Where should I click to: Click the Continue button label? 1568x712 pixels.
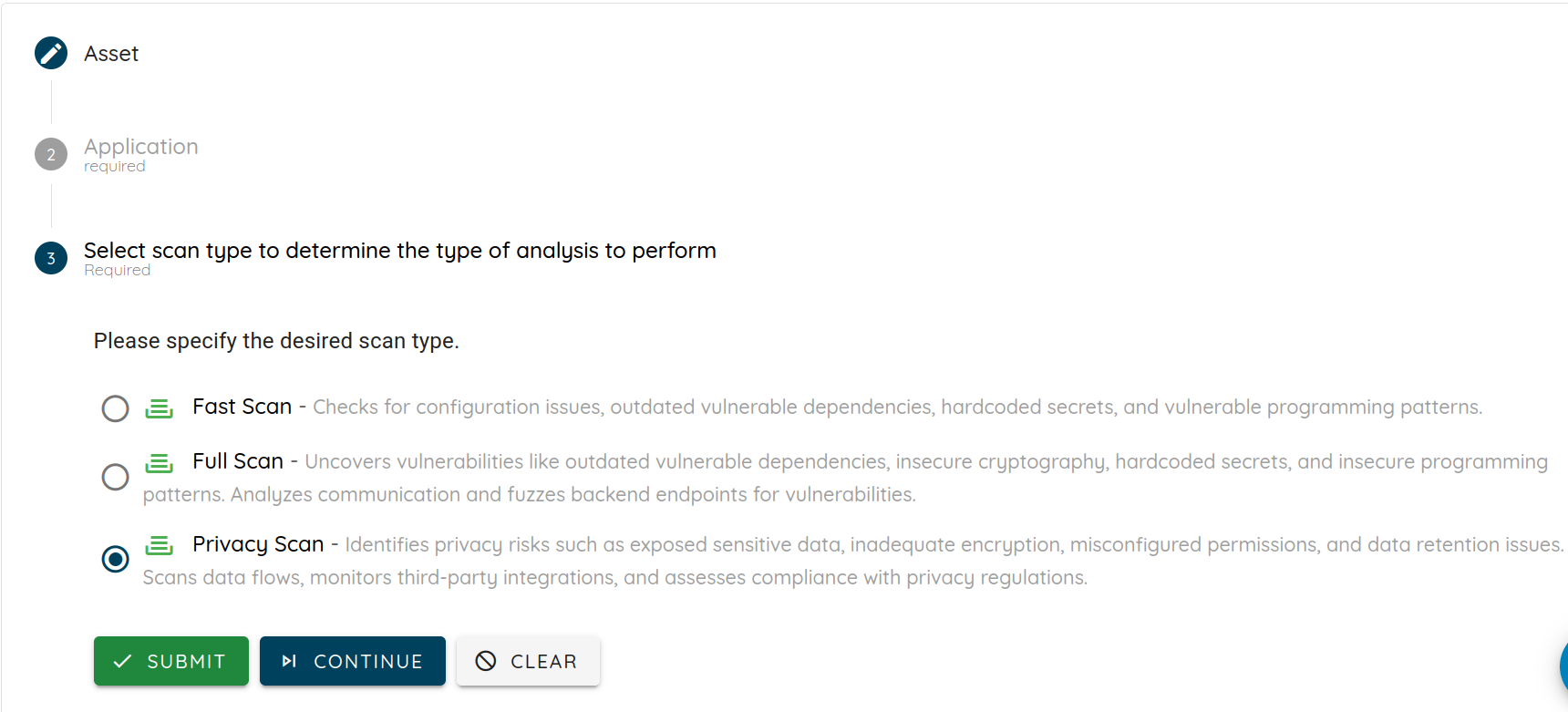click(x=368, y=662)
